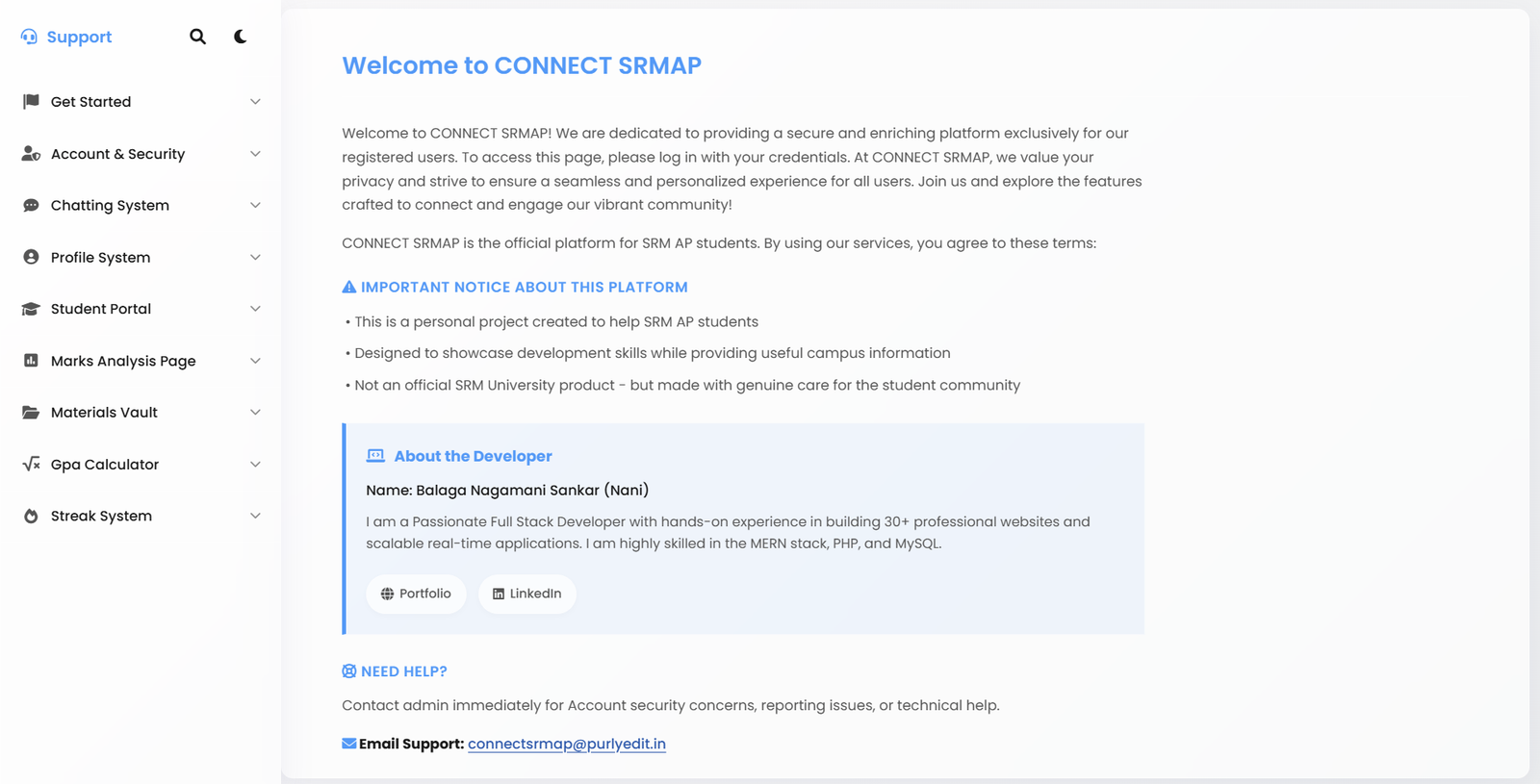Open the Chatting System menu item

(x=141, y=205)
